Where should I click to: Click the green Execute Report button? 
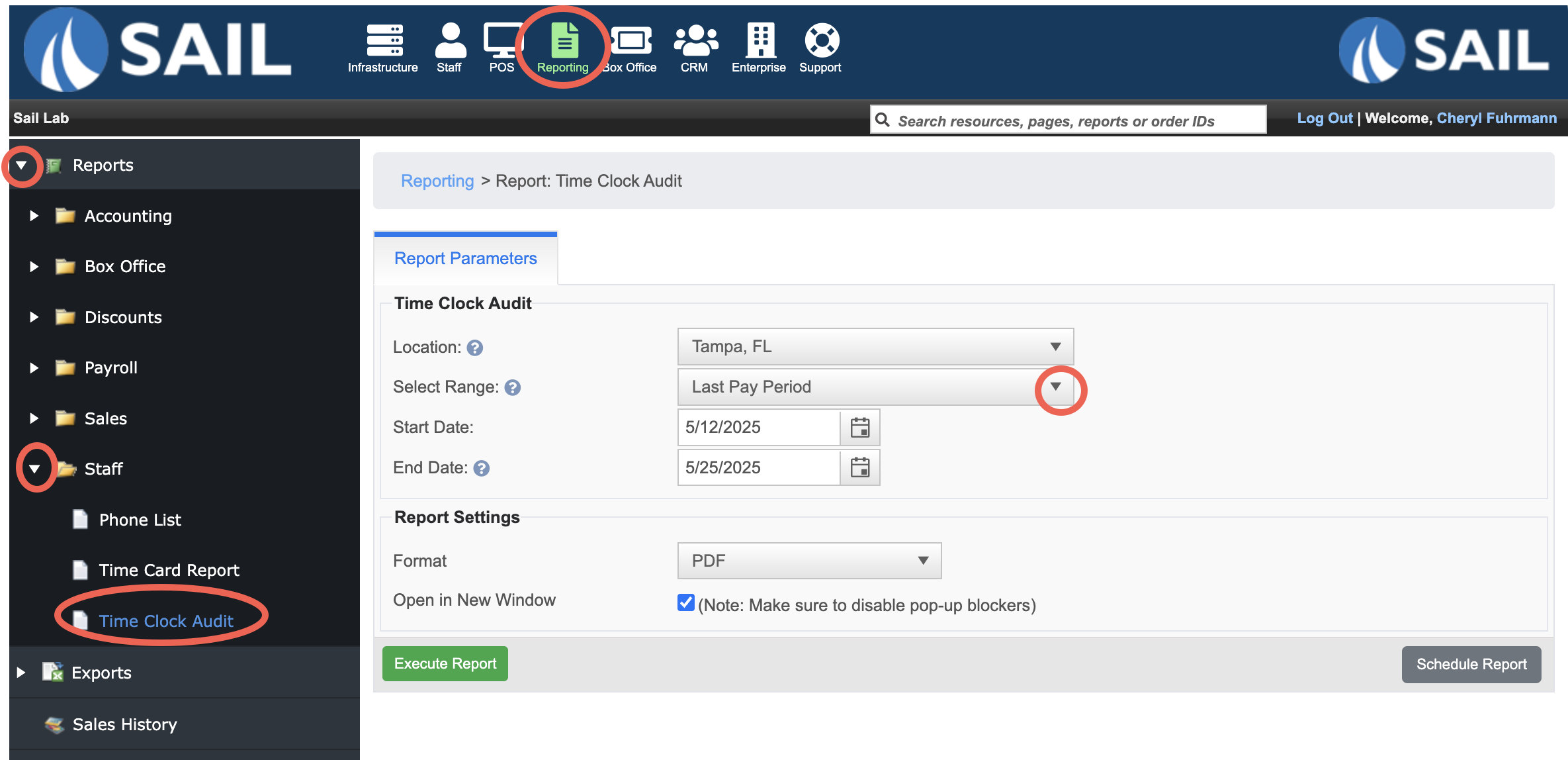pyautogui.click(x=445, y=664)
